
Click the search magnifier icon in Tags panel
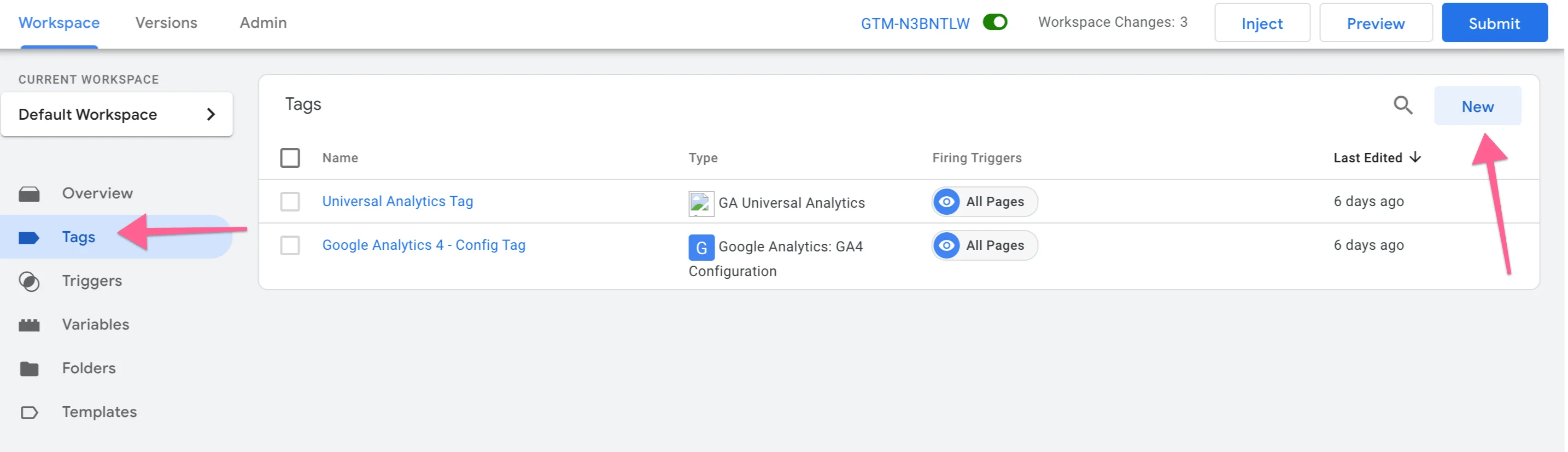click(1402, 105)
